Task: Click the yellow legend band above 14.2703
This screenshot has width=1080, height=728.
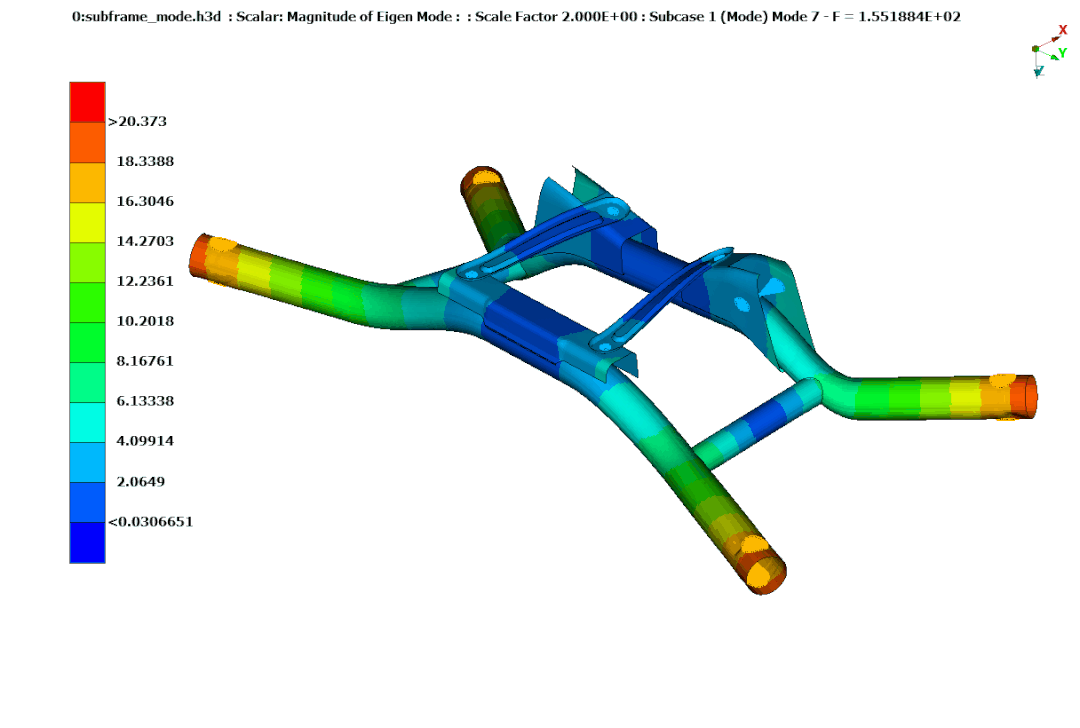Action: [87, 222]
